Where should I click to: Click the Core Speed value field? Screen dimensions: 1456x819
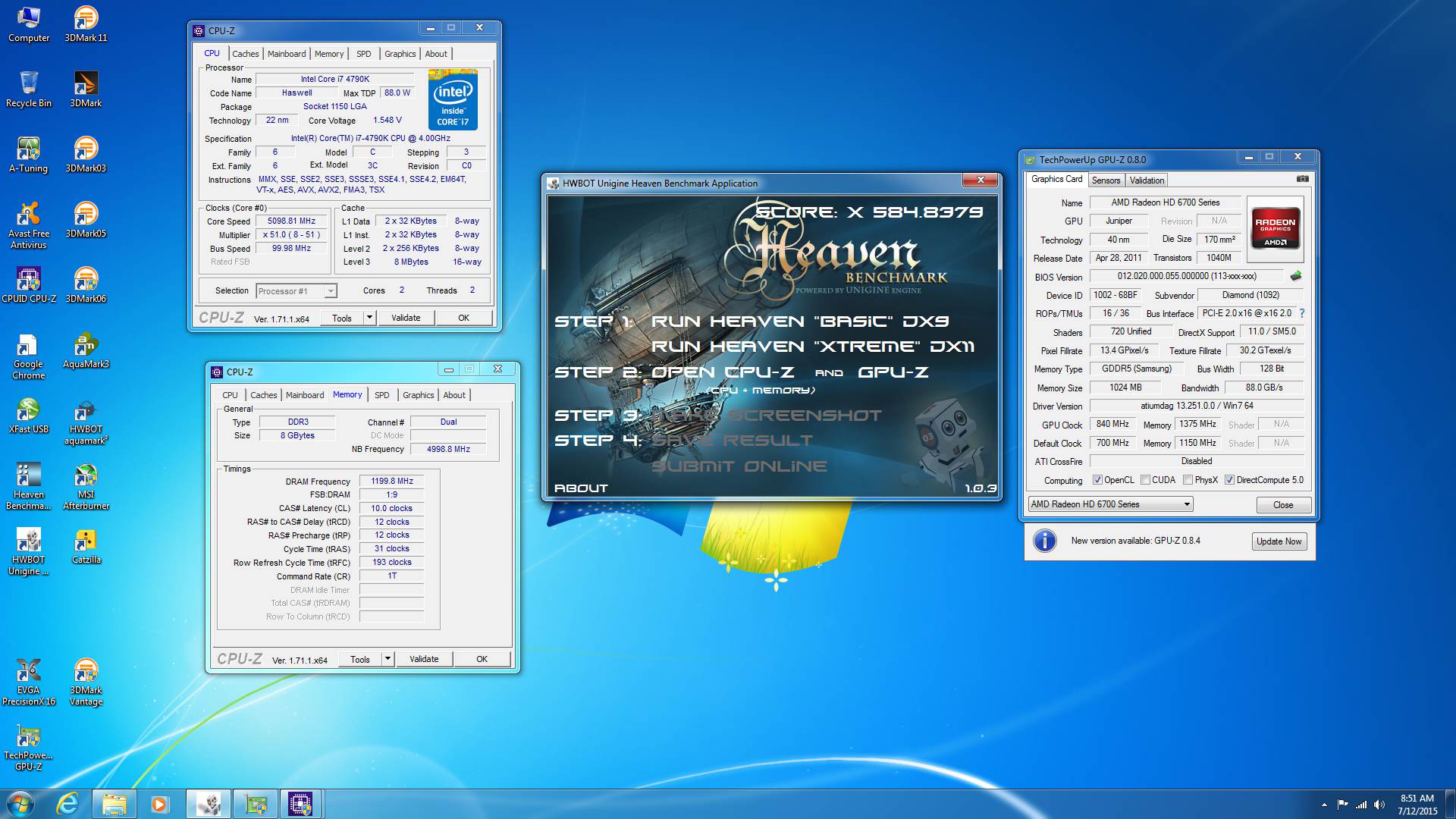[291, 221]
